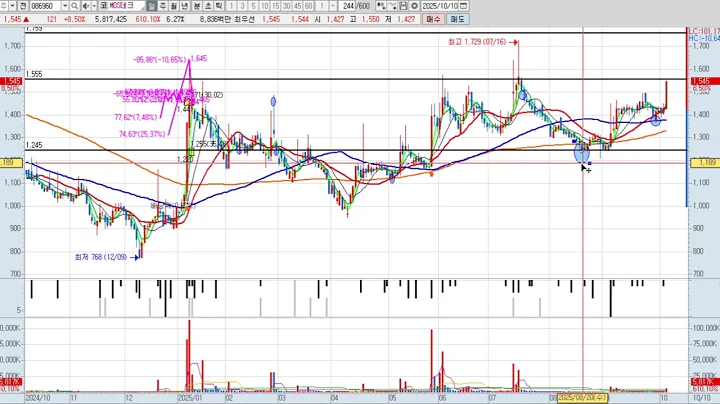Choose the 5 interval button

coord(253,6)
